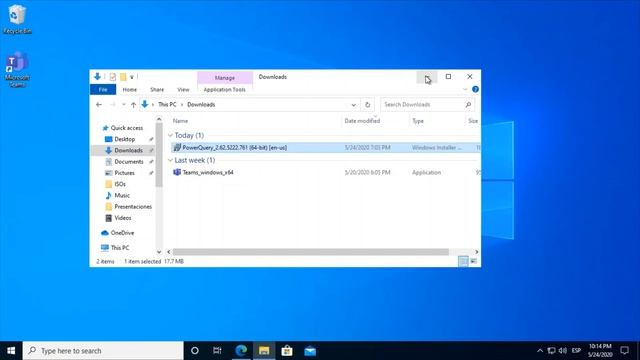The width and height of the screenshot is (640, 360).
Task: Click File Explorer taskbar icon
Action: 264,351
